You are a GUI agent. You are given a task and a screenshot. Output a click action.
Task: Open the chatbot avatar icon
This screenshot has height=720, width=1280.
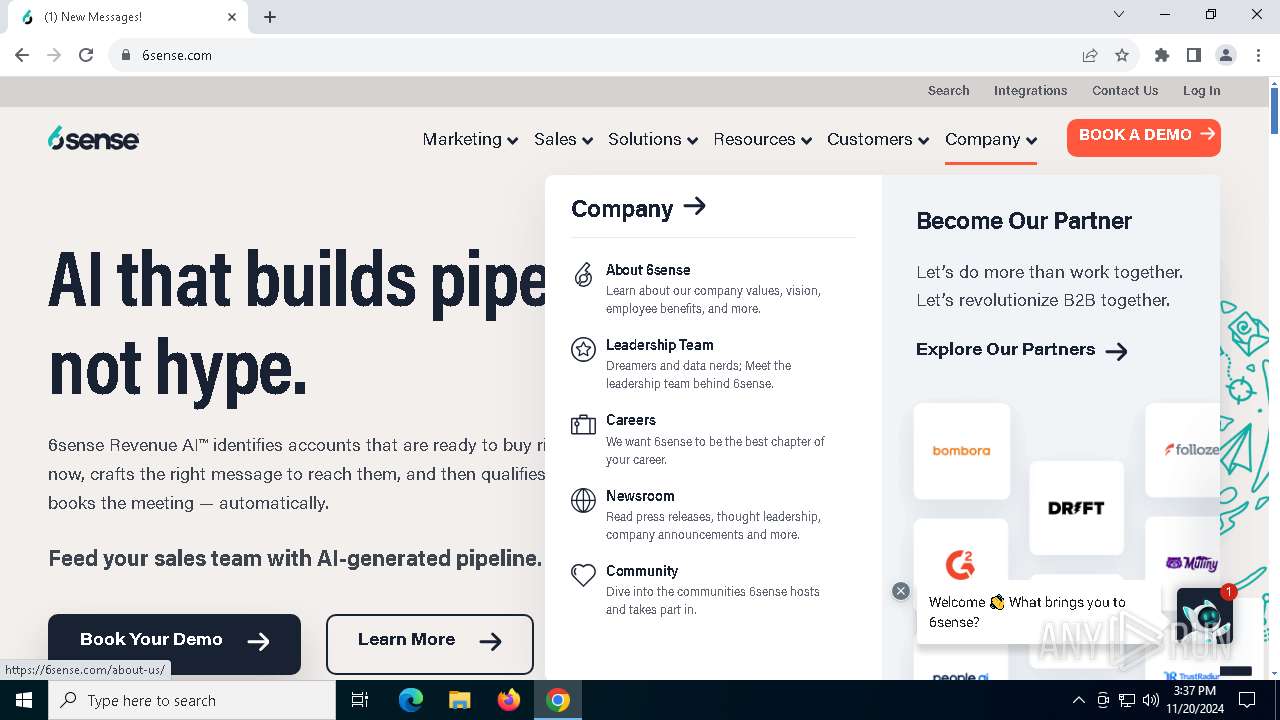1204,615
